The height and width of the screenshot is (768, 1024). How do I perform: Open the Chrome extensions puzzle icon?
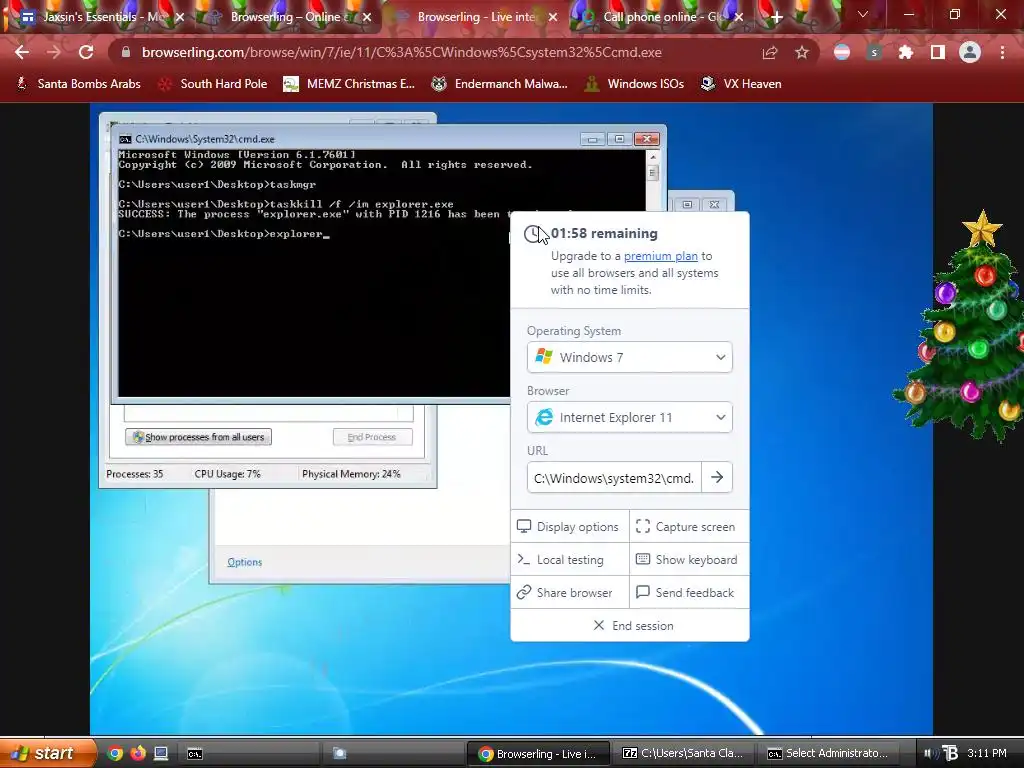(905, 52)
